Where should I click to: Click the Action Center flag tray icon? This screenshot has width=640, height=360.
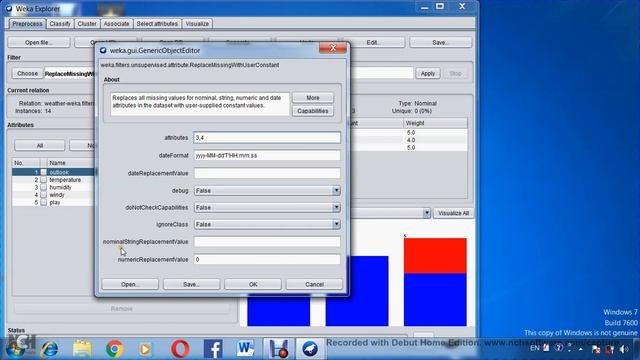pyautogui.click(x=596, y=349)
